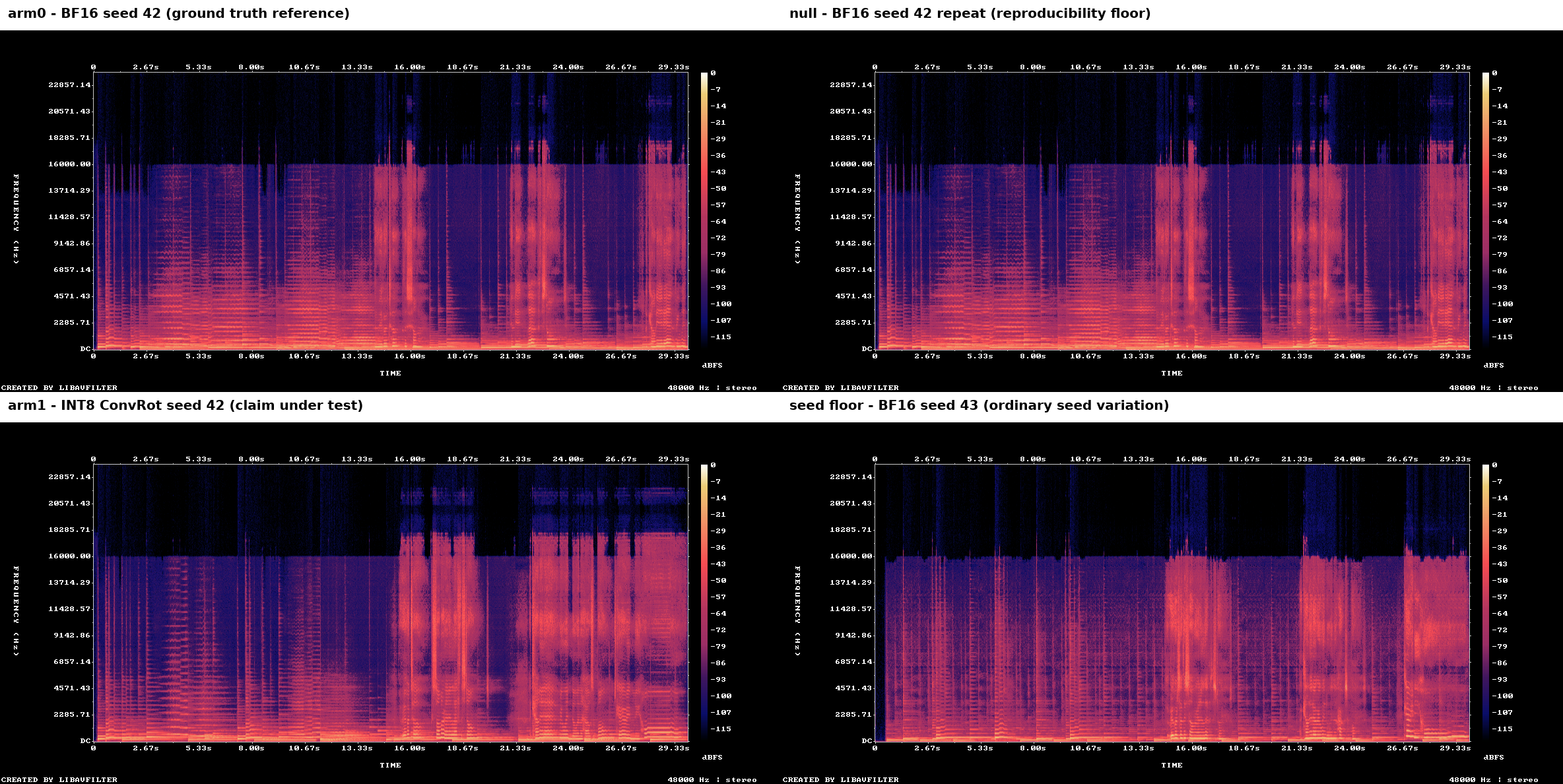Click CREATED BY LIBAVFILTER text in arm0 panel

[x=59, y=387]
